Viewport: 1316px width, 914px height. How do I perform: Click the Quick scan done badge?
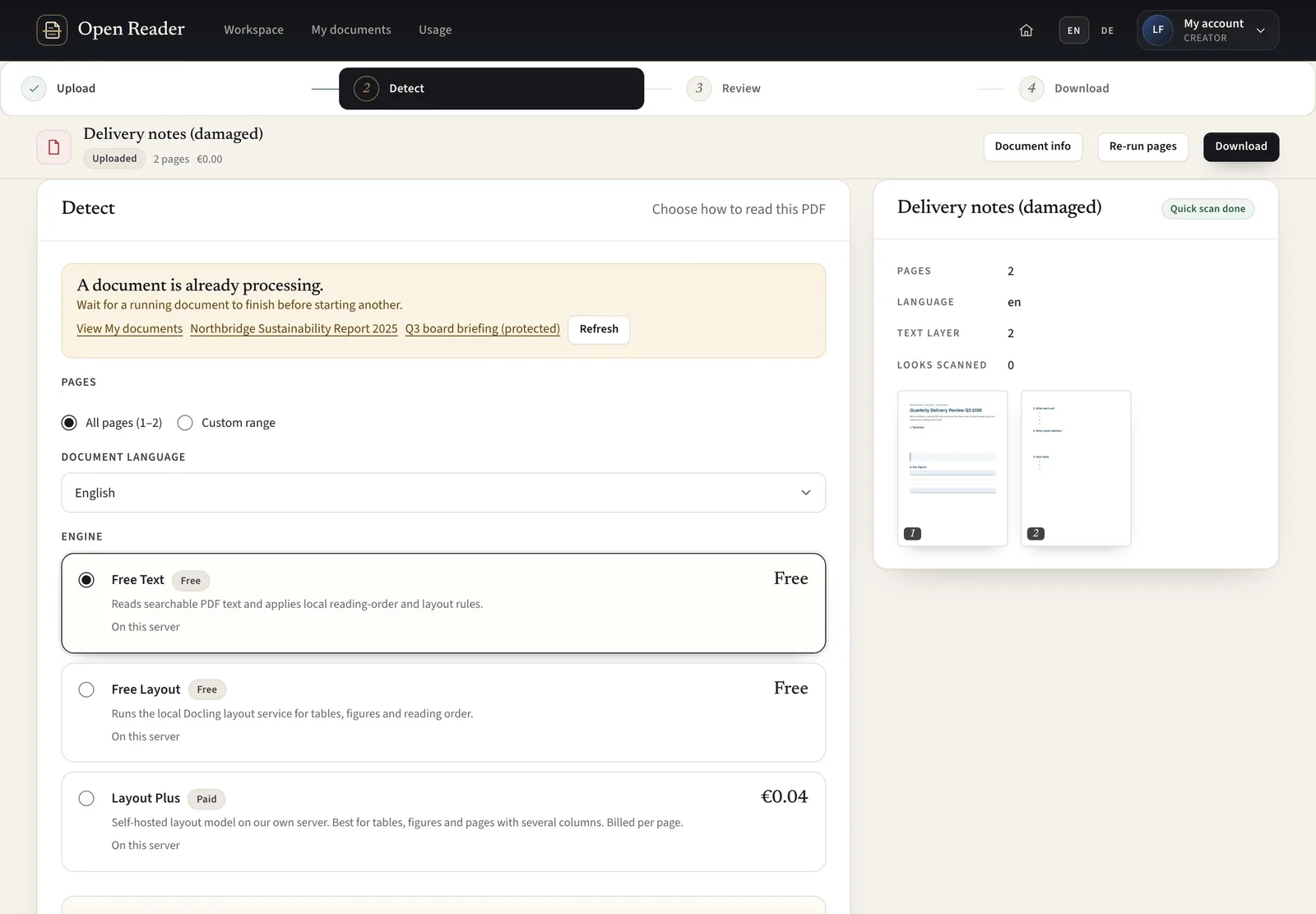[x=1207, y=209]
